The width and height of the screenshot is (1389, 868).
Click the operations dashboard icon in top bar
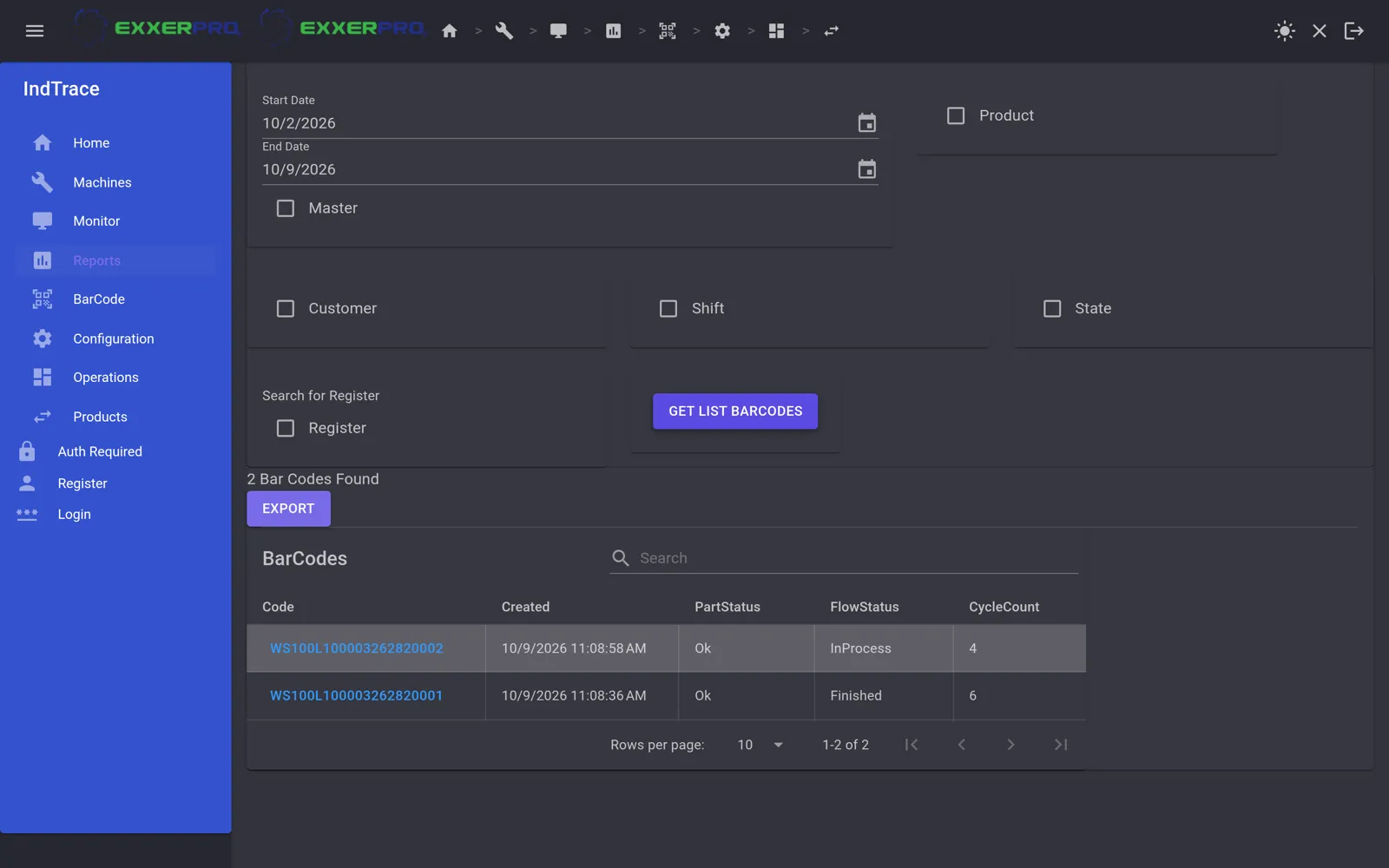point(777,31)
